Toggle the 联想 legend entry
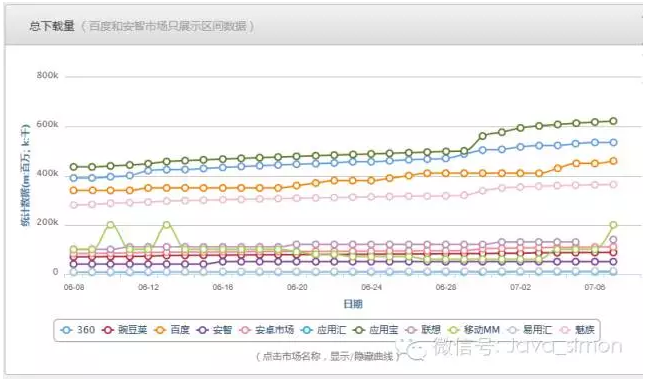The width and height of the screenshot is (649, 381). pyautogui.click(x=423, y=330)
